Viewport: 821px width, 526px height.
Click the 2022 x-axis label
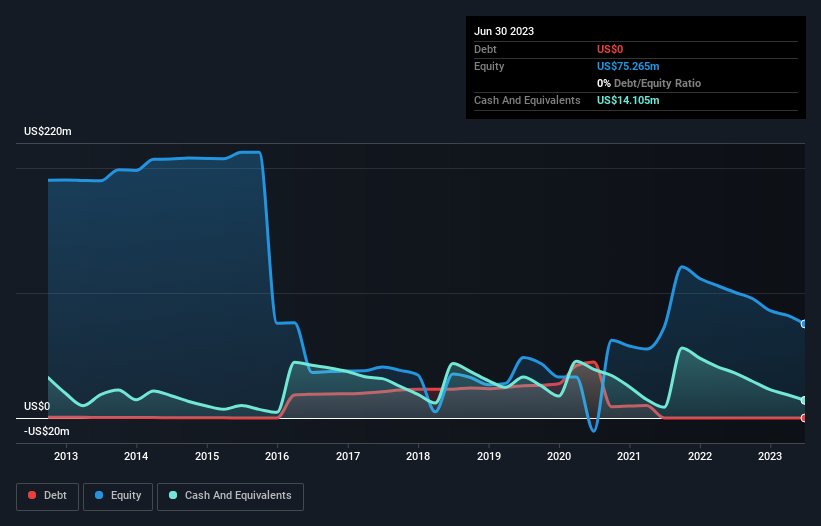click(x=700, y=456)
